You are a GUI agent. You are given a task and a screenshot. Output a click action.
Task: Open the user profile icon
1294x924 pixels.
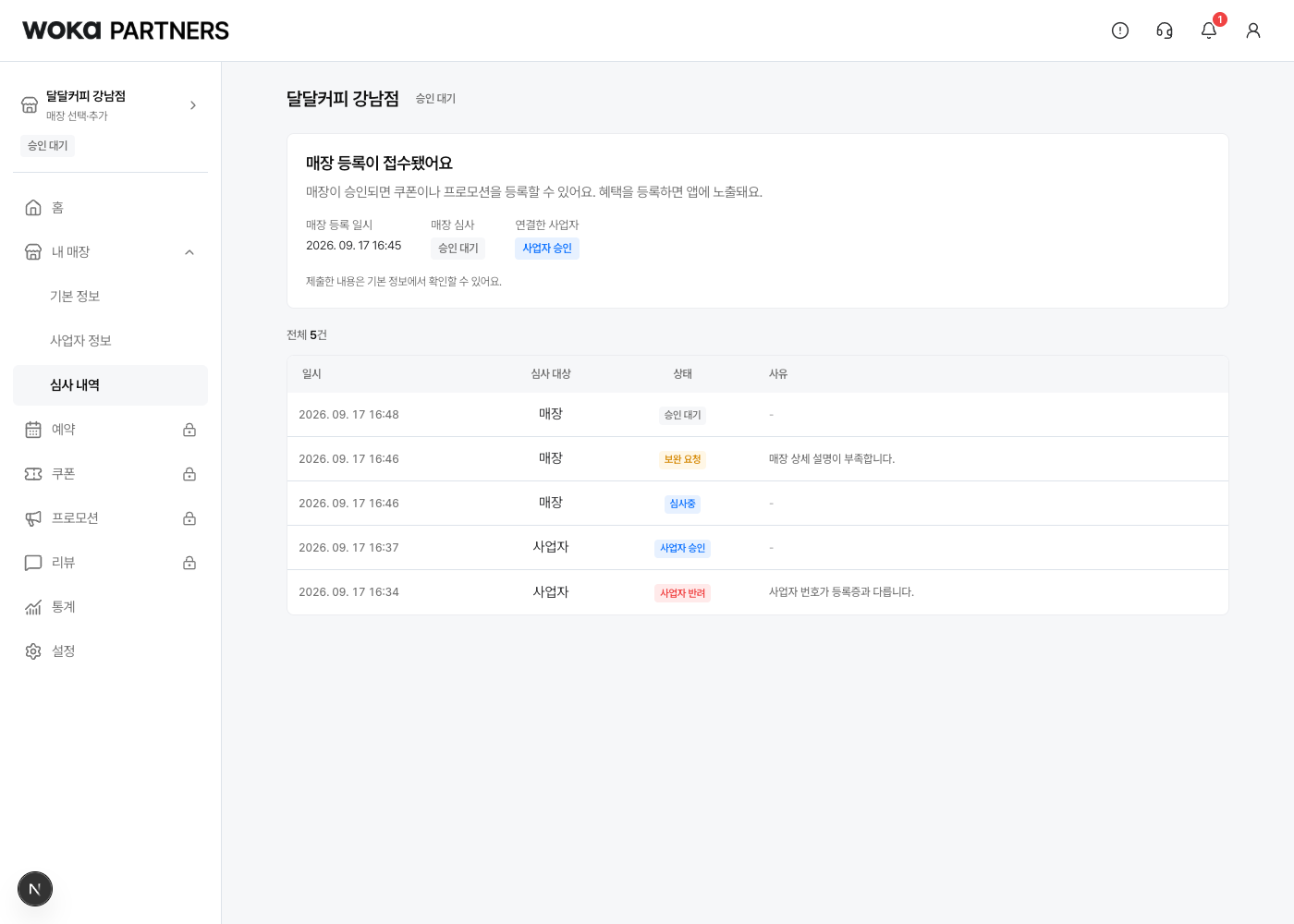coord(1253,30)
